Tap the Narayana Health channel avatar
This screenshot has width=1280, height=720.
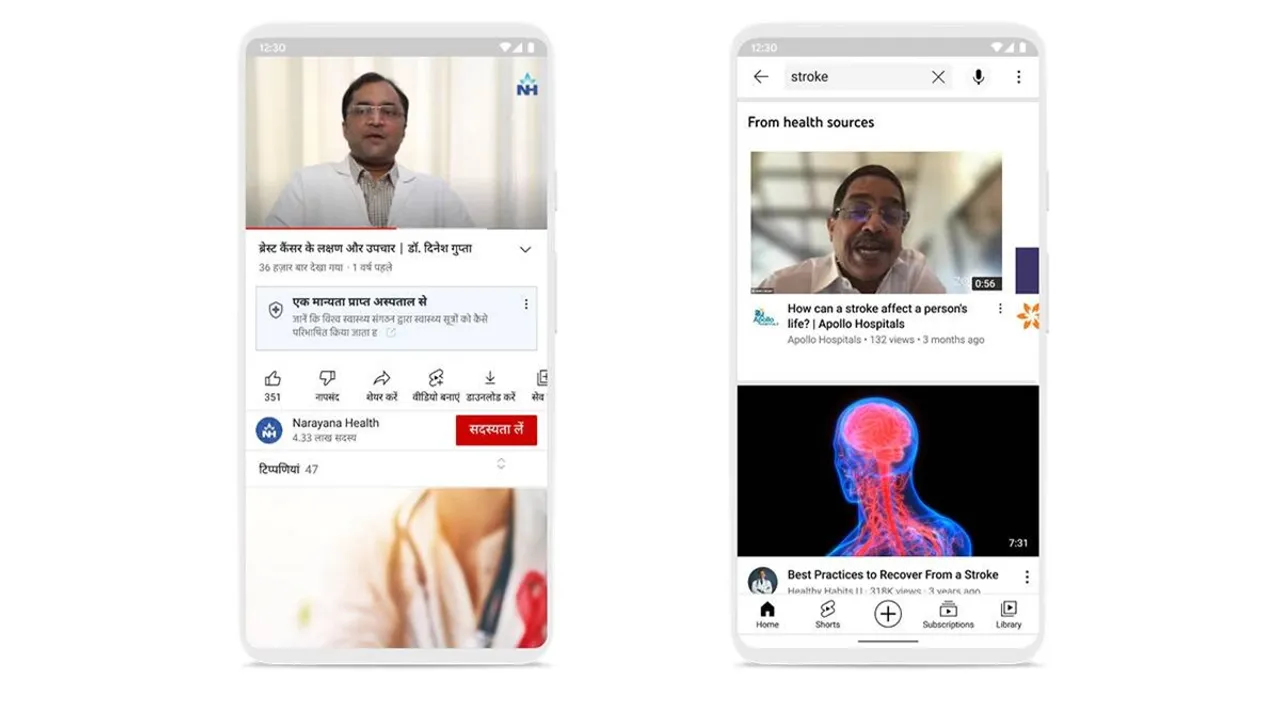point(269,430)
